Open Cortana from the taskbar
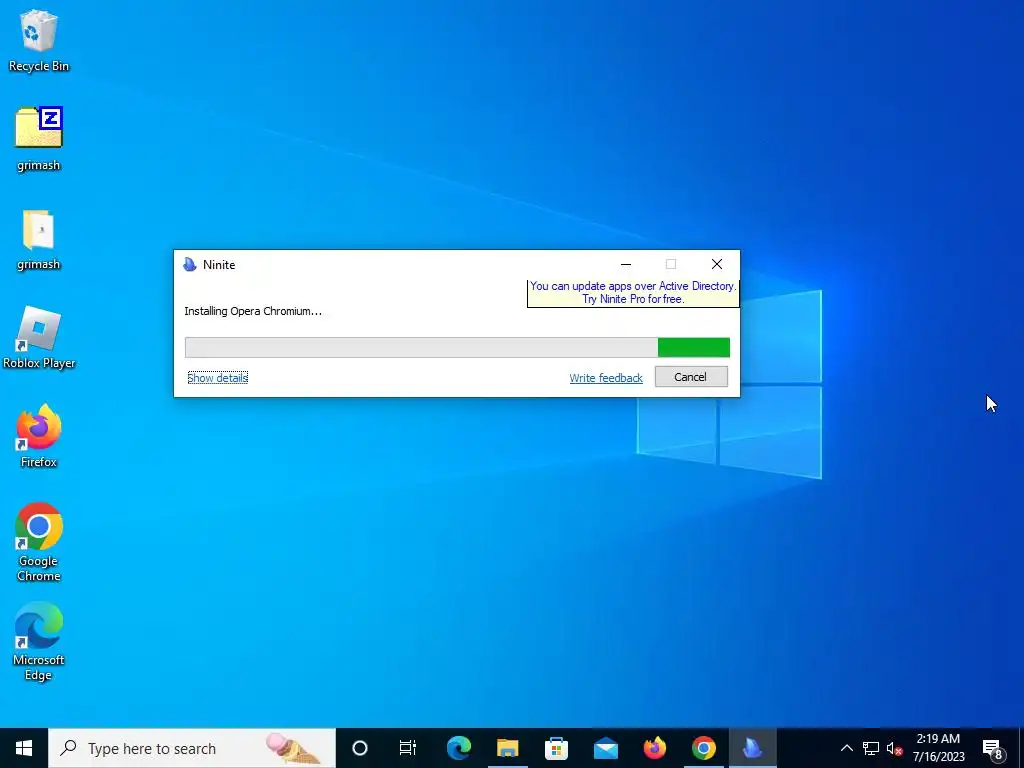The width and height of the screenshot is (1024, 768). pyautogui.click(x=360, y=748)
